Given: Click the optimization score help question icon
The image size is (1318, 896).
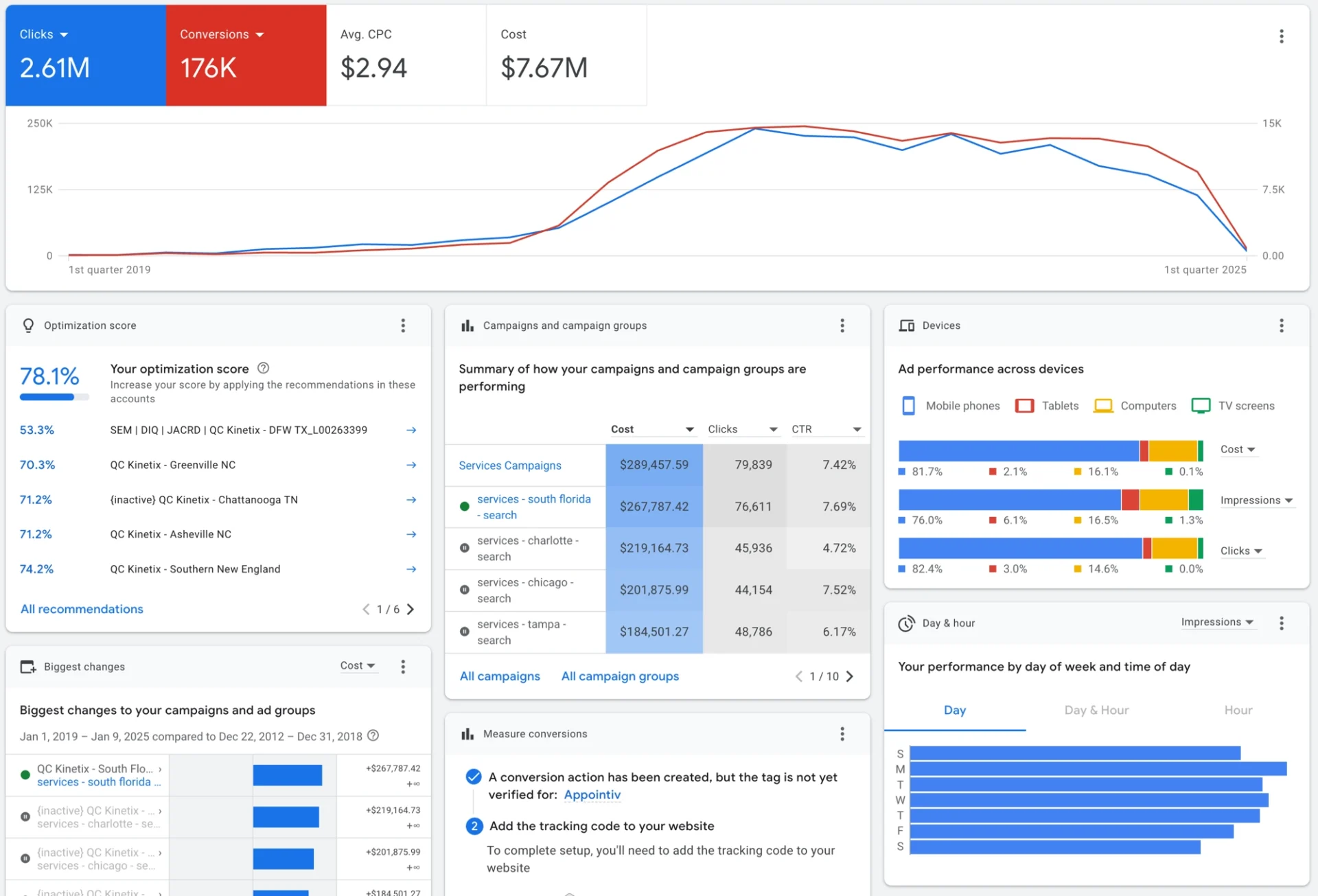Looking at the screenshot, I should (x=263, y=368).
